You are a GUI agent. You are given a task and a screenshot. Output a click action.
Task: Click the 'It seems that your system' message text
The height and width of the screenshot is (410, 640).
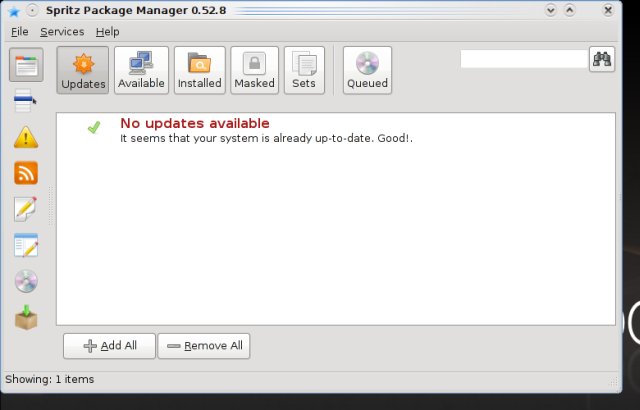[267, 138]
